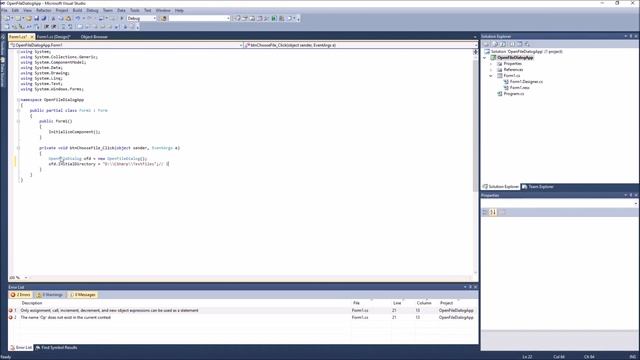Open the empty find combo box dropdown
Screen dimensions: 640x360
pyautogui.click(x=228, y=18)
